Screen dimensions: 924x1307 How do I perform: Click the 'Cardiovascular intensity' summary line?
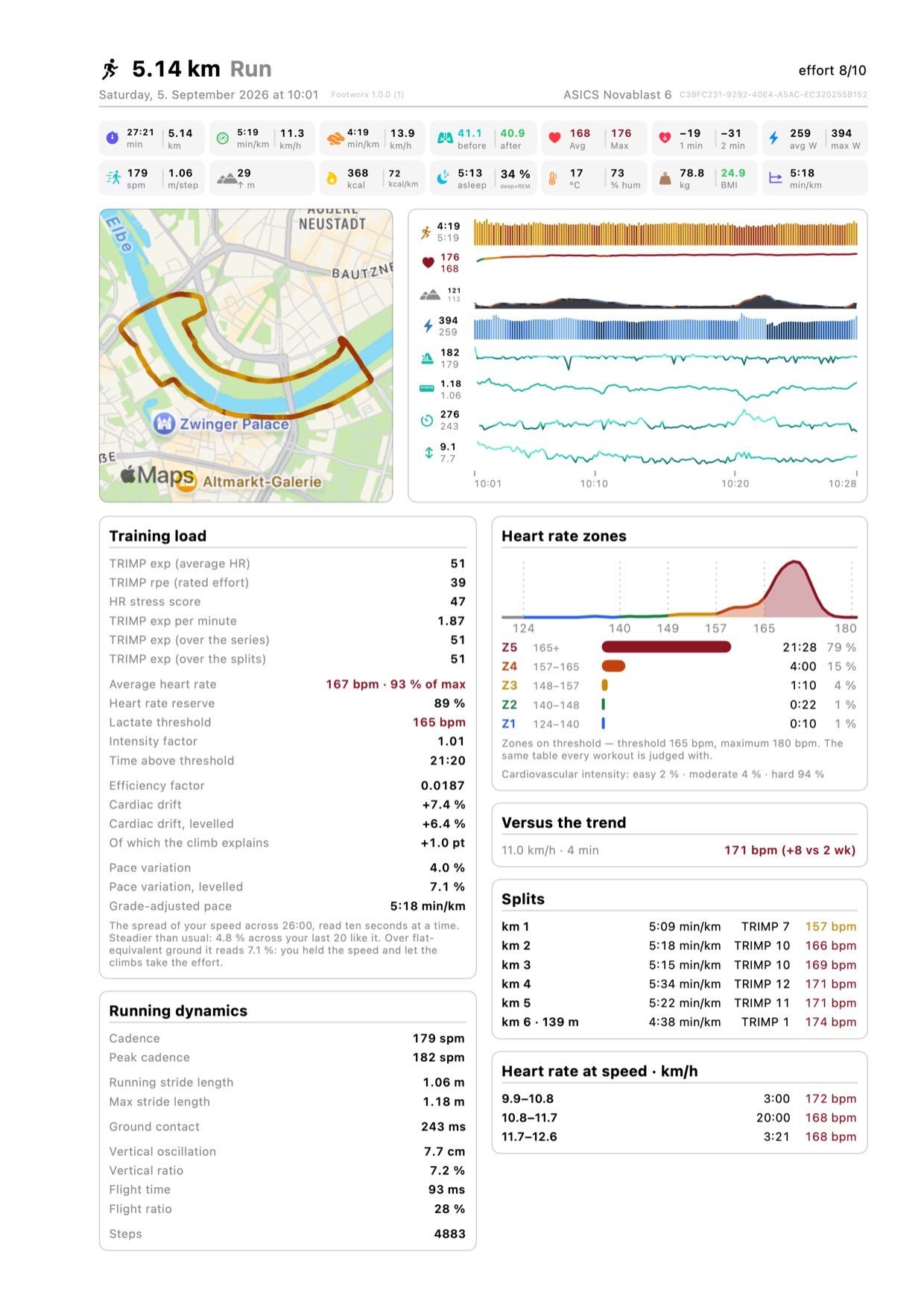[663, 774]
